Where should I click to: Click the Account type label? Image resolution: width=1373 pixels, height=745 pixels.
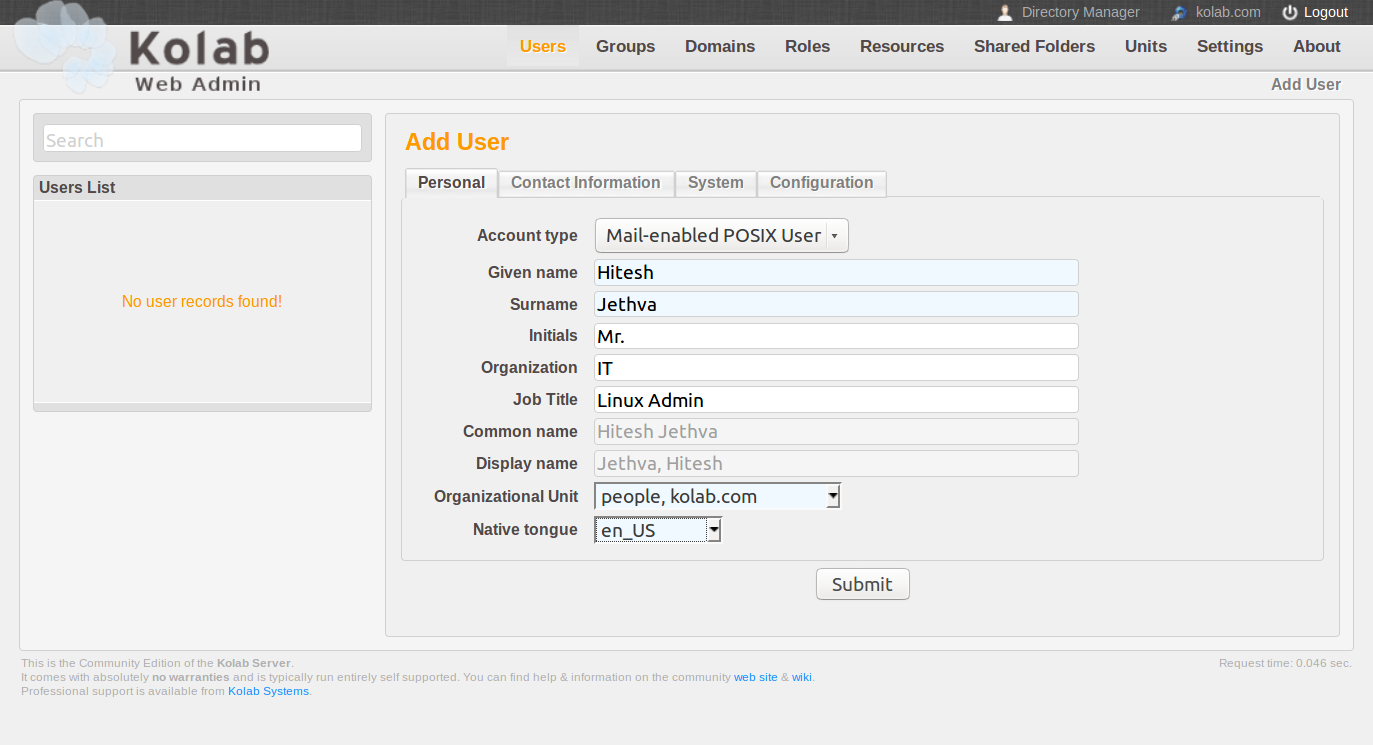pyautogui.click(x=527, y=236)
